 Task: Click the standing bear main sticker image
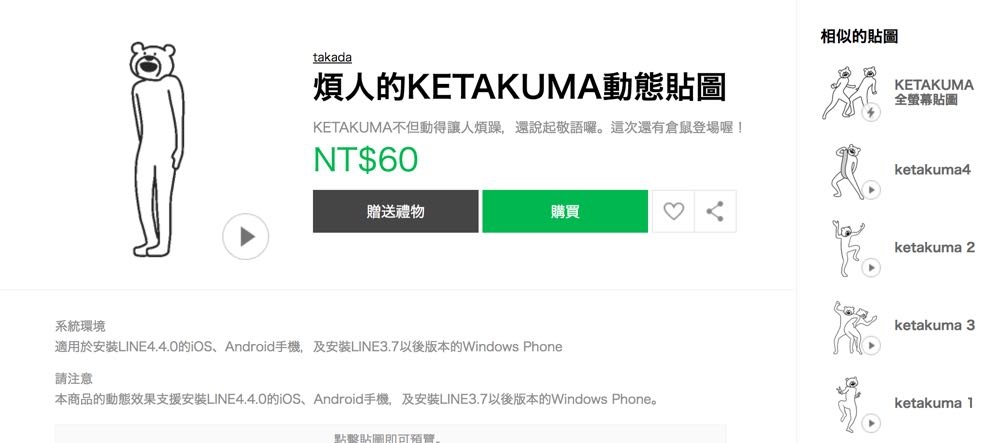click(x=155, y=150)
